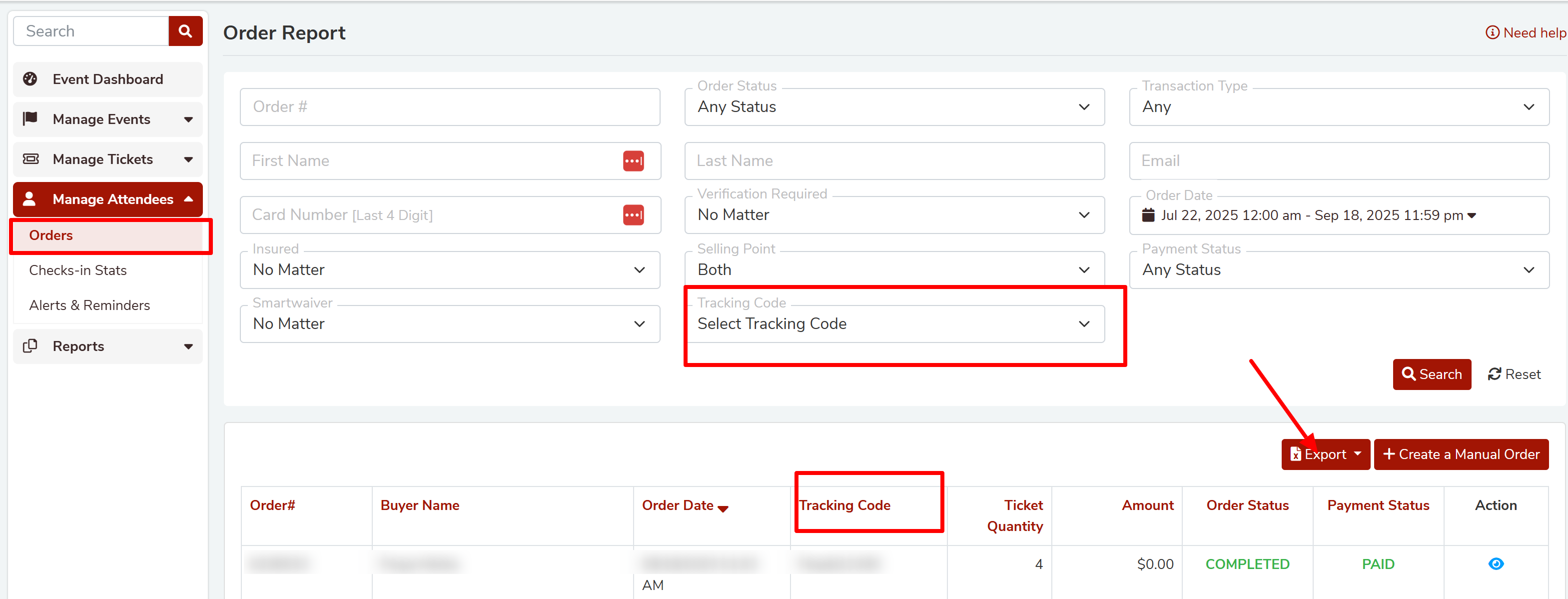This screenshot has height=599, width=1568.
Task: Click the Reports copy icon in sidebar
Action: [30, 346]
